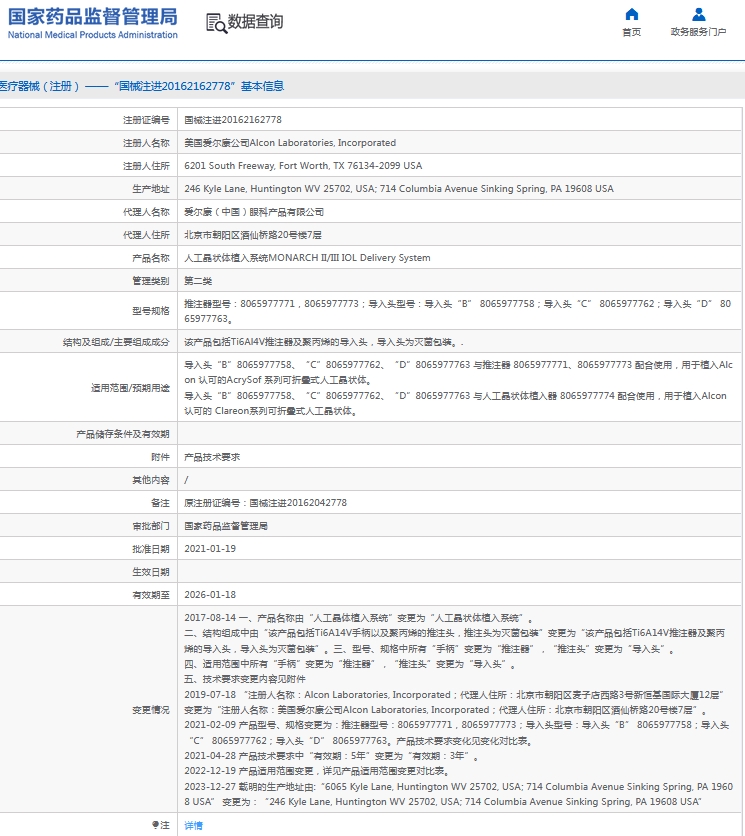
Task: Click agent name 爱尔康（中国）眼科产品有限公司
Action: coord(254,212)
